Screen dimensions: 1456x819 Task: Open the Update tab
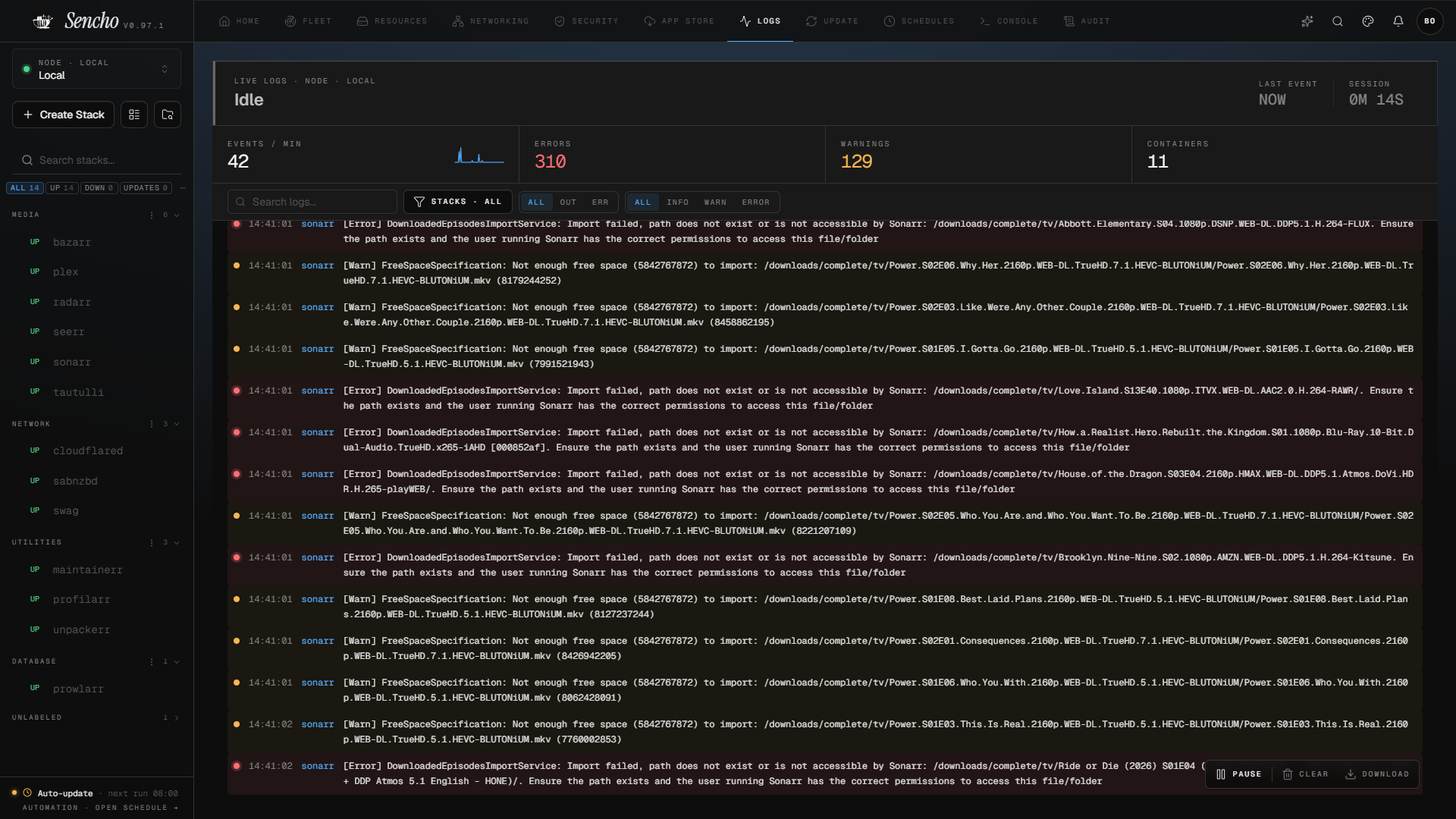[833, 21]
